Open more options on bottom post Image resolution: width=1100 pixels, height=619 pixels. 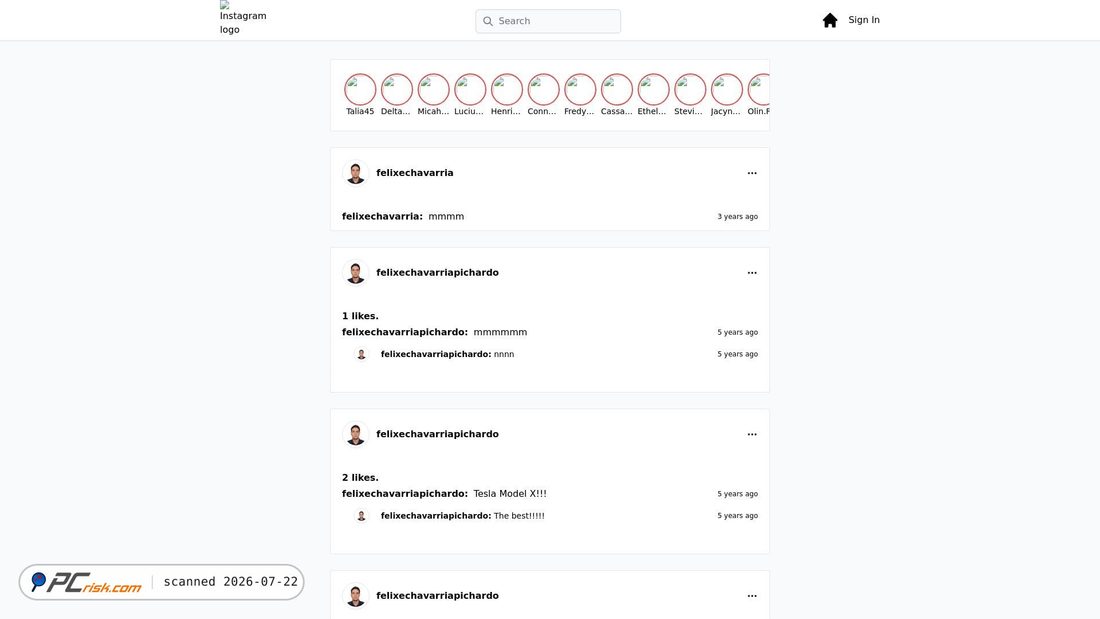click(x=752, y=595)
